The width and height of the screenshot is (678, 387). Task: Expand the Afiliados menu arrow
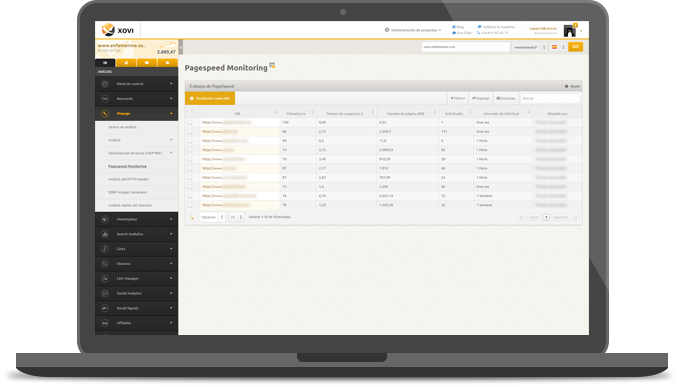tap(171, 323)
